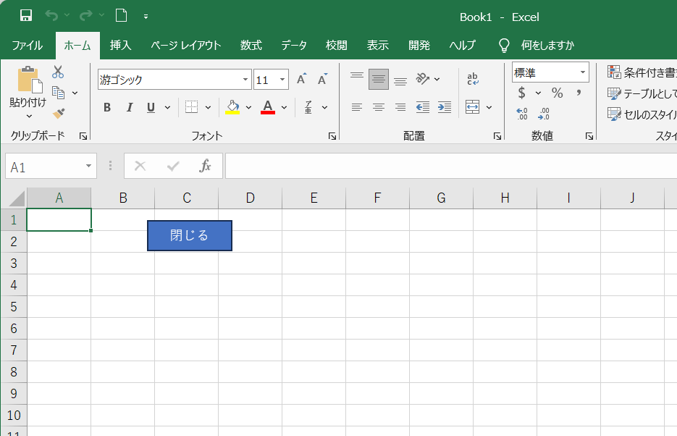Switch to the 数式 tab
Viewport: 677px width, 436px height.
pyautogui.click(x=251, y=45)
